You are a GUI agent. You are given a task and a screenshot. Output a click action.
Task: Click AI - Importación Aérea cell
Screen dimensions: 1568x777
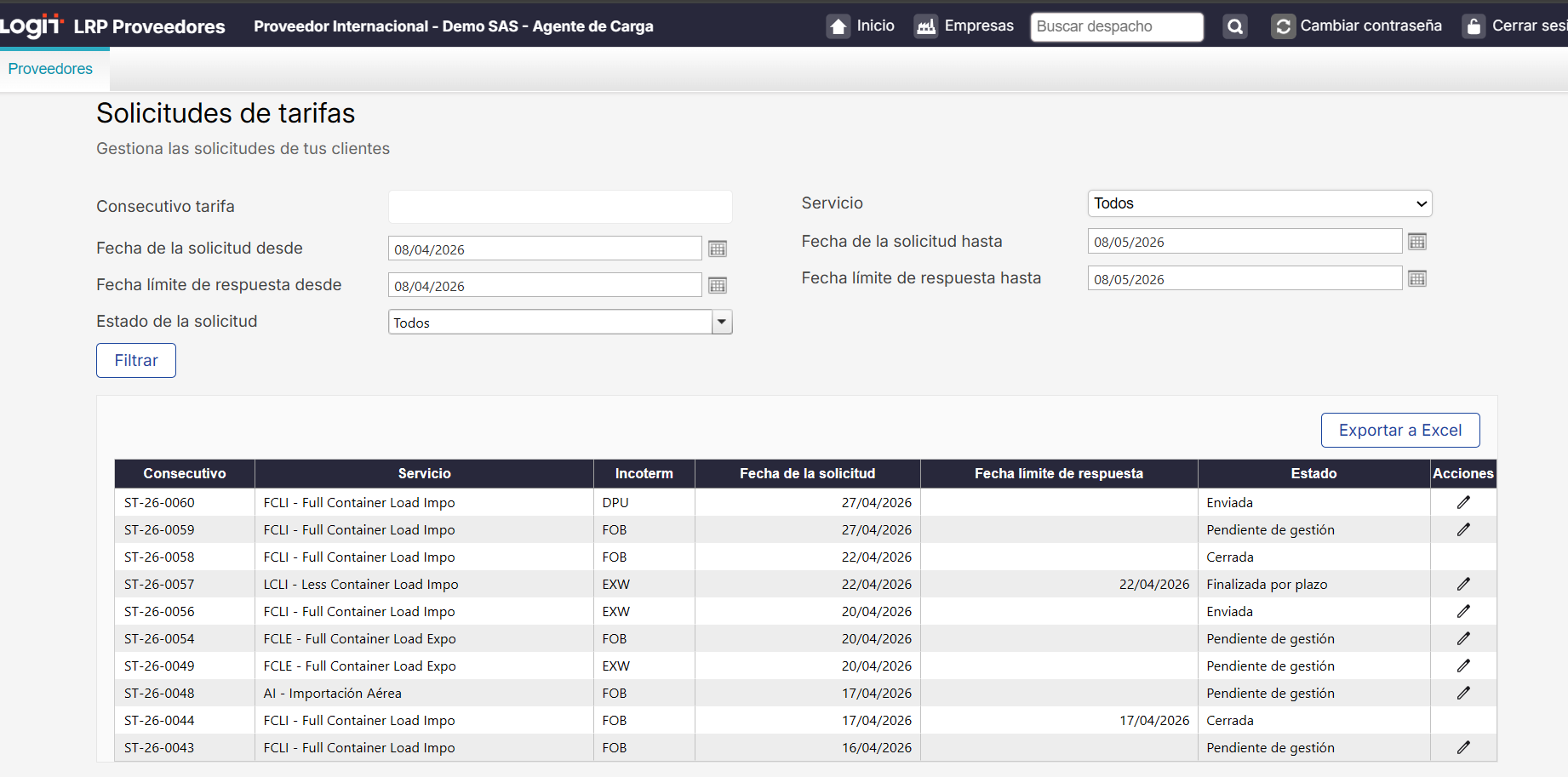(424, 693)
